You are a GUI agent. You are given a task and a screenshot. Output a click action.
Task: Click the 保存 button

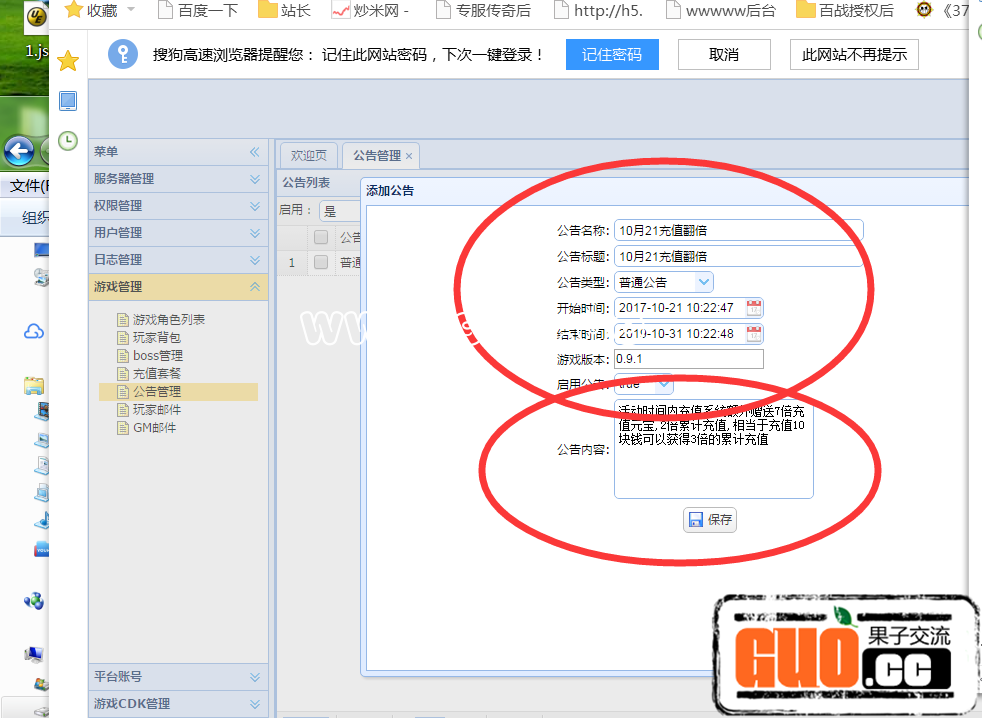coord(710,520)
